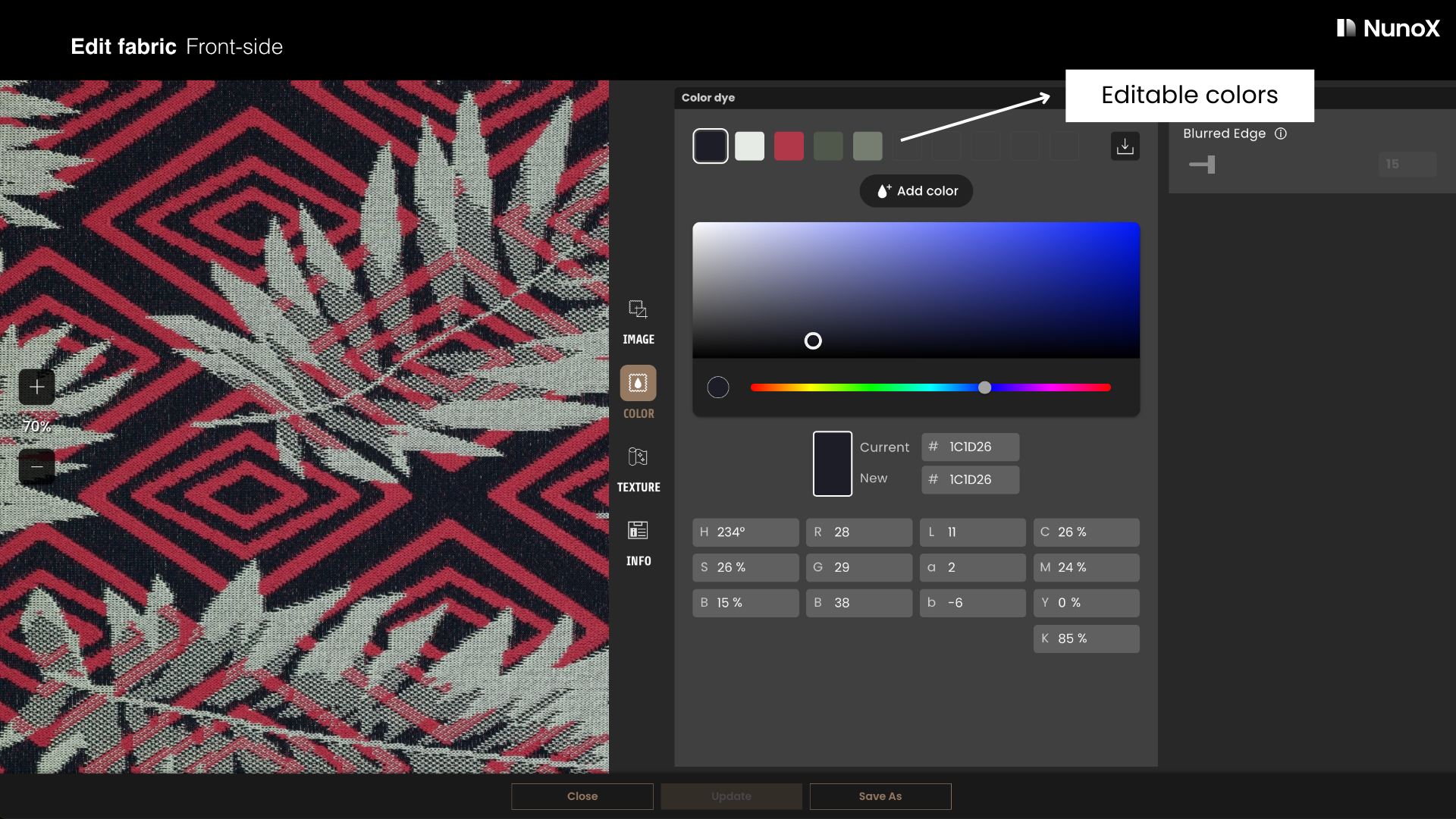The image size is (1456, 819).
Task: Click the Lab L field 11
Action: click(x=972, y=532)
